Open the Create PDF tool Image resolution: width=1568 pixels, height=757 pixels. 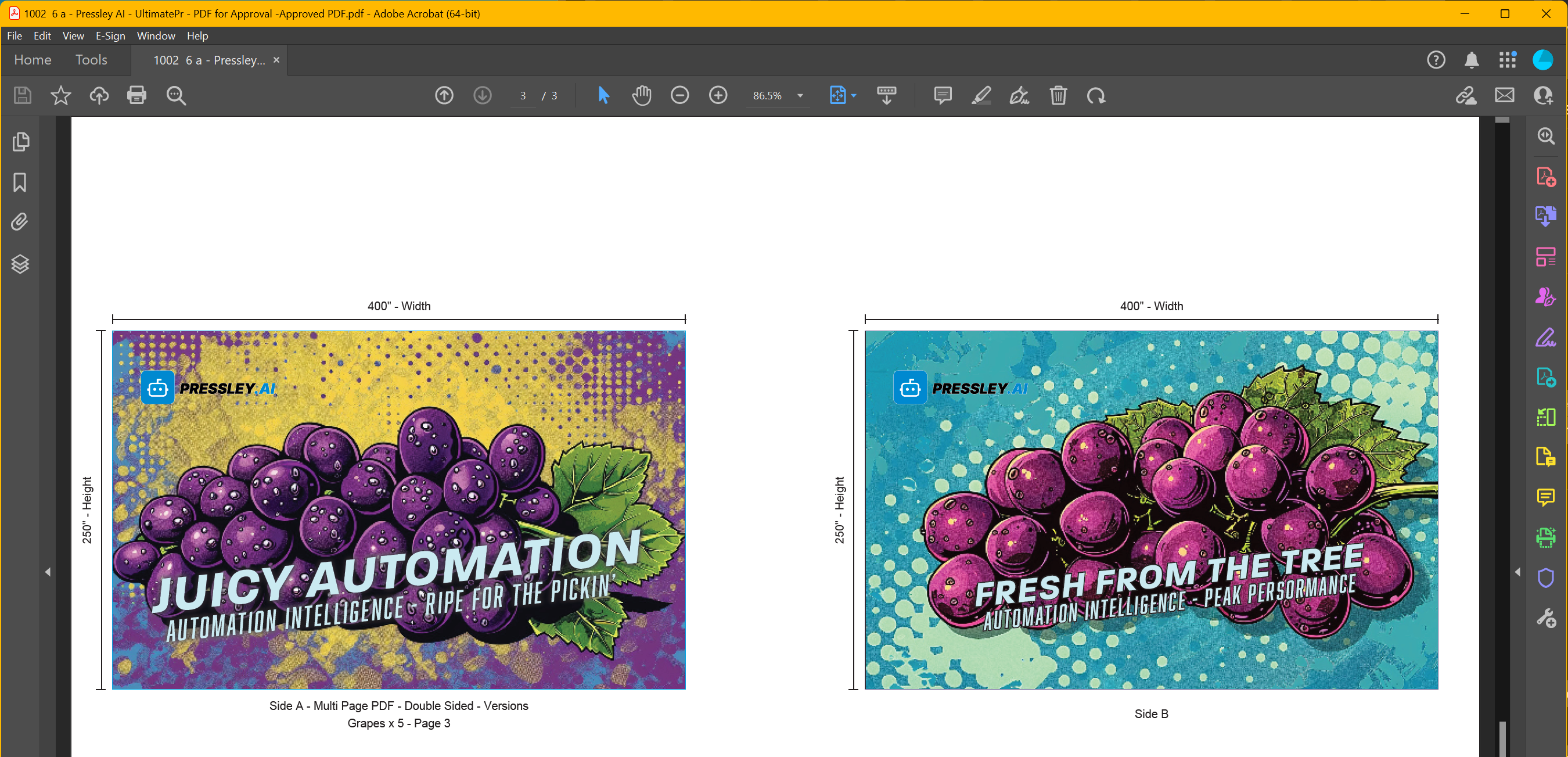point(1546,177)
